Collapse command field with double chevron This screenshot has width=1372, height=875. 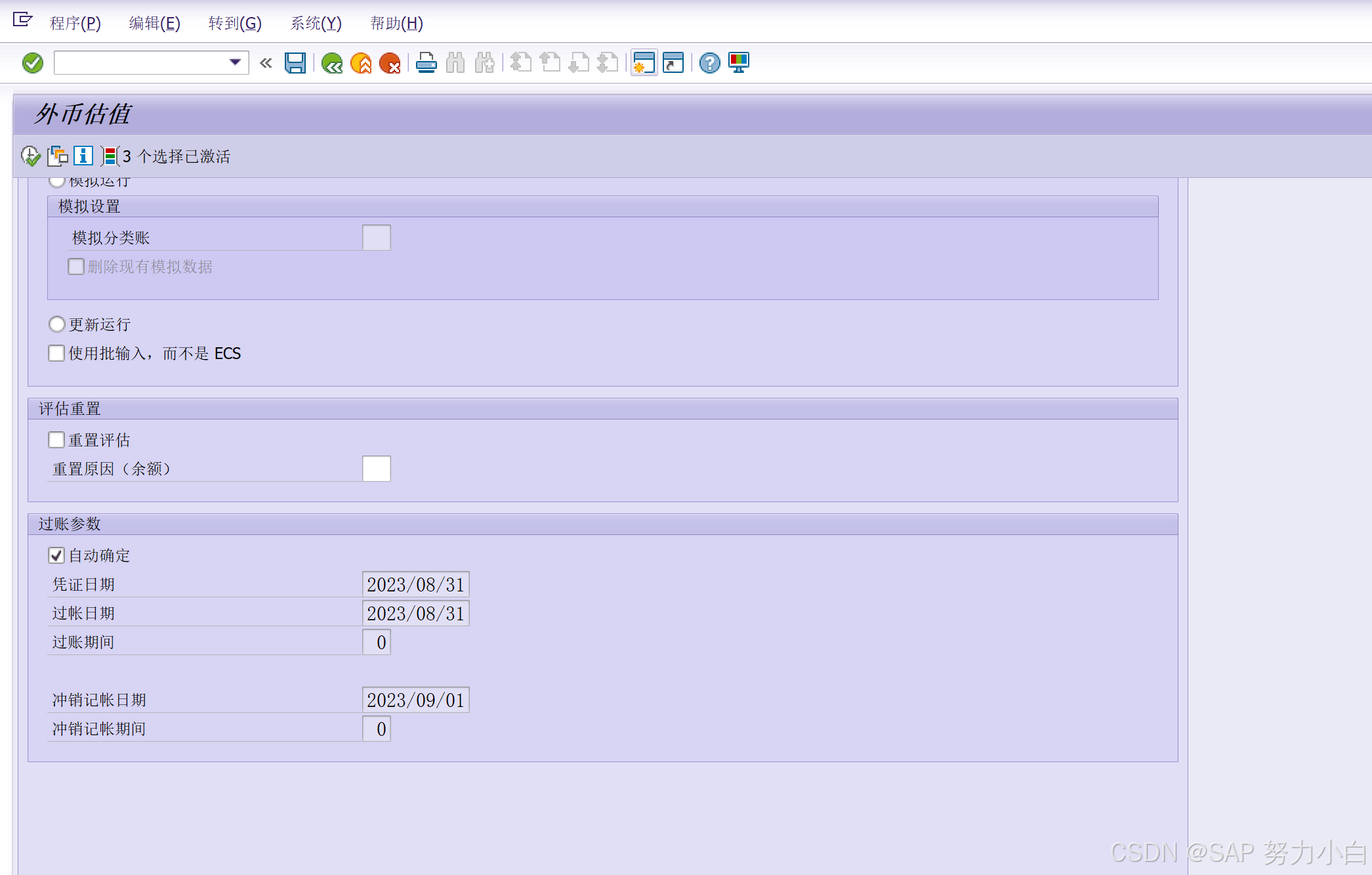tap(266, 63)
